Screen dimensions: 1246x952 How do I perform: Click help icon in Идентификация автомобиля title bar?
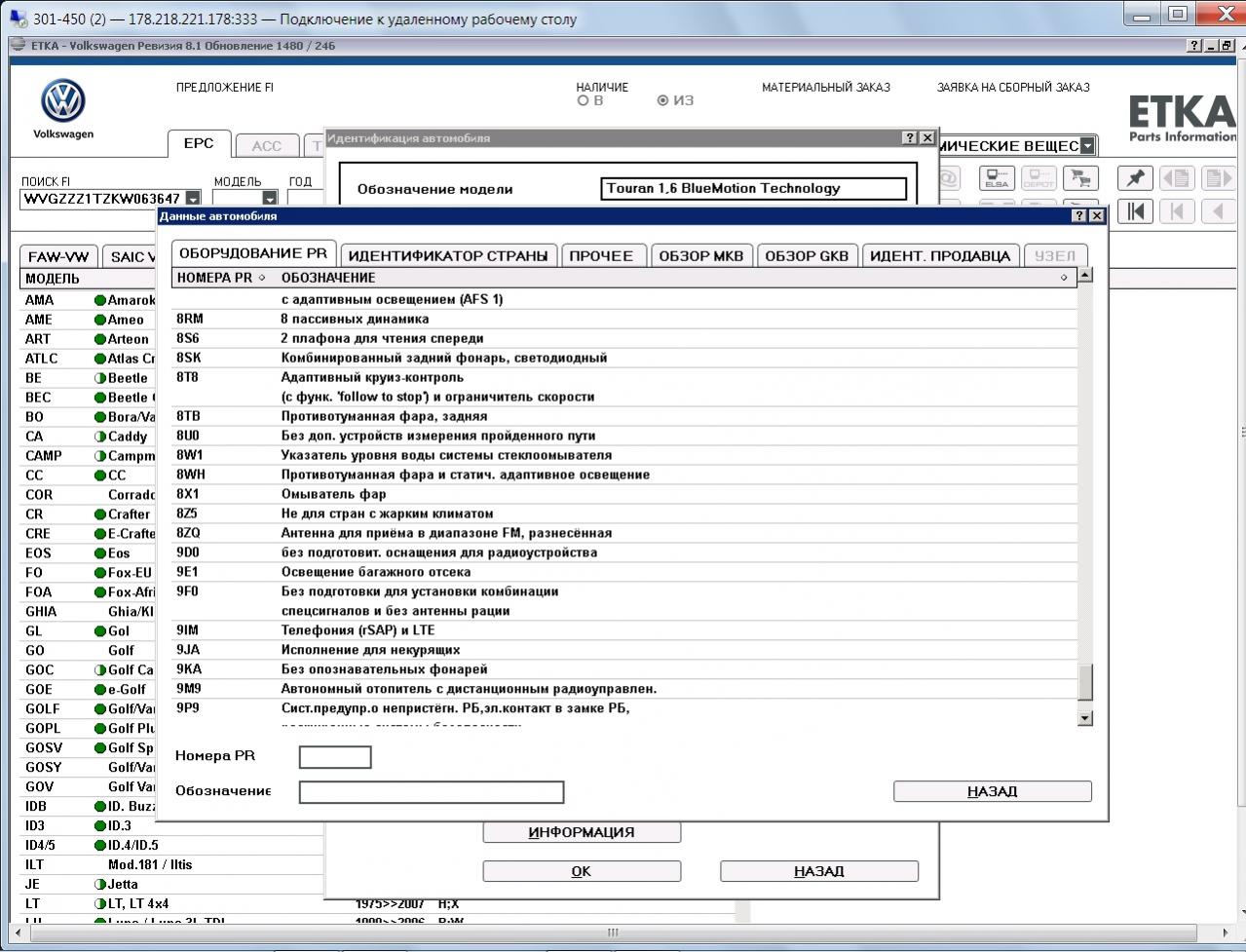pyautogui.click(x=910, y=138)
